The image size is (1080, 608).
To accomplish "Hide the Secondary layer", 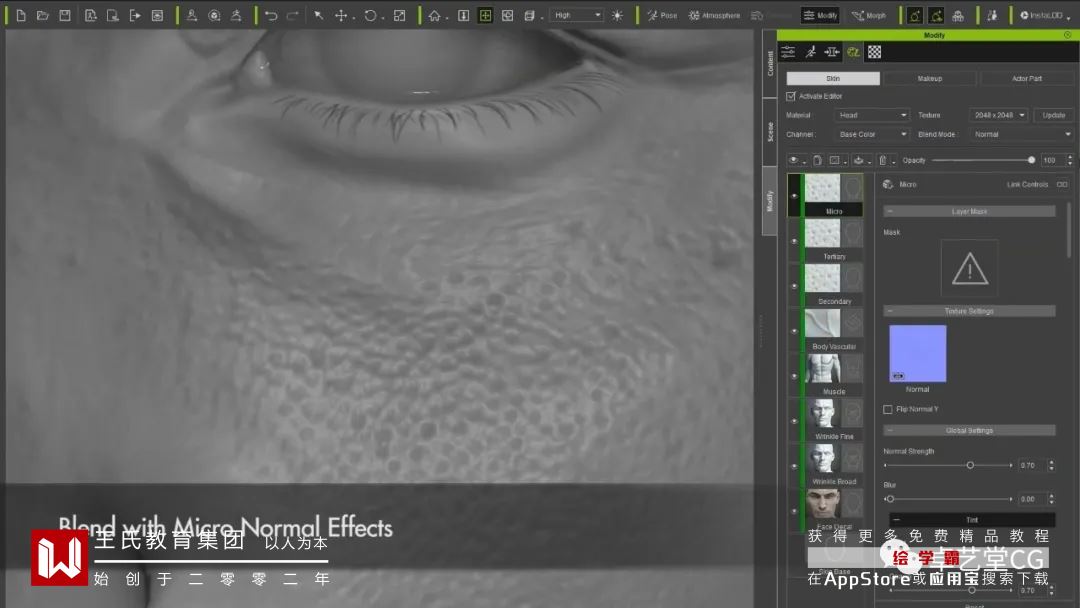I will (x=794, y=286).
